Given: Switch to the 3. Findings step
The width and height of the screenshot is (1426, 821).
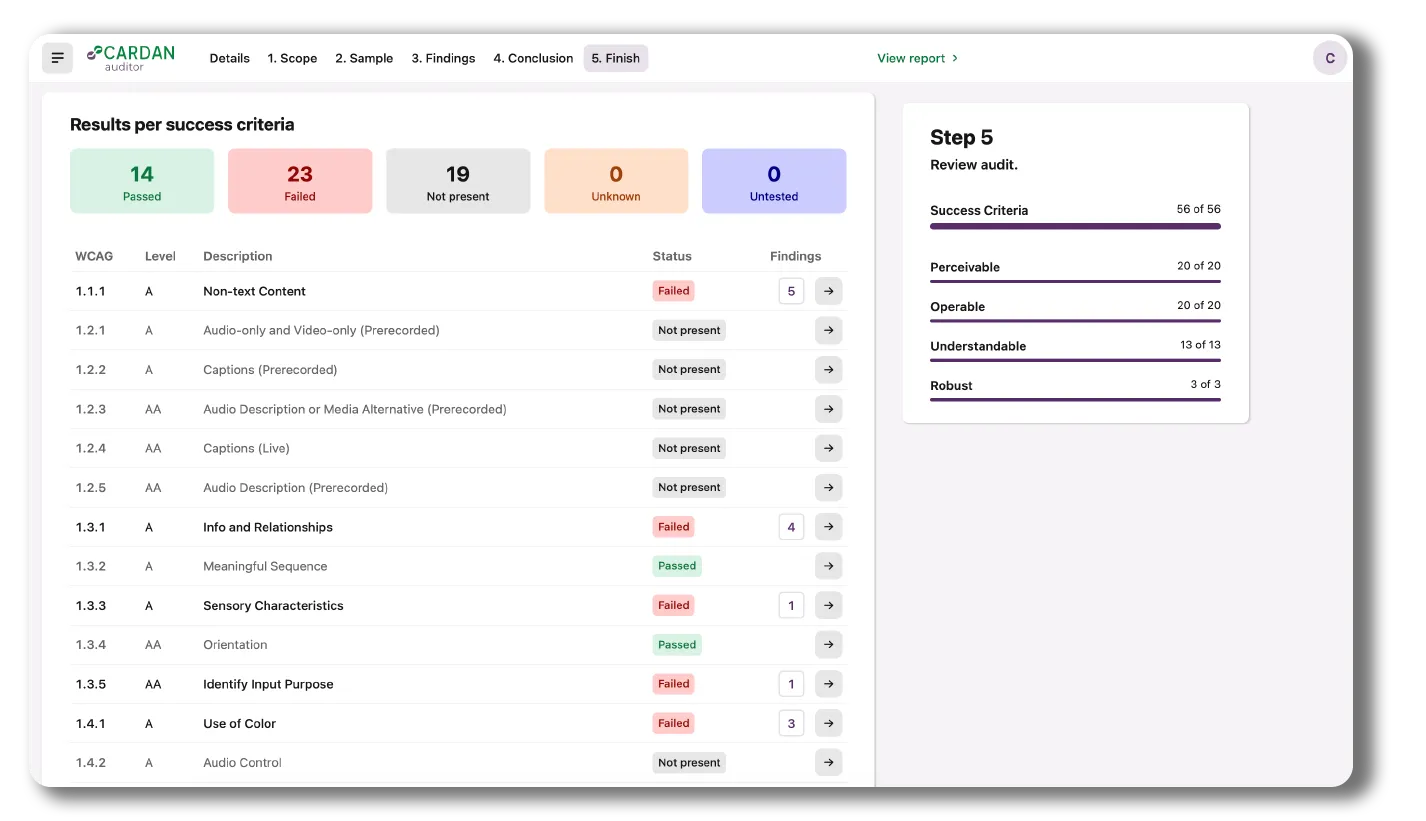Looking at the screenshot, I should click(443, 58).
